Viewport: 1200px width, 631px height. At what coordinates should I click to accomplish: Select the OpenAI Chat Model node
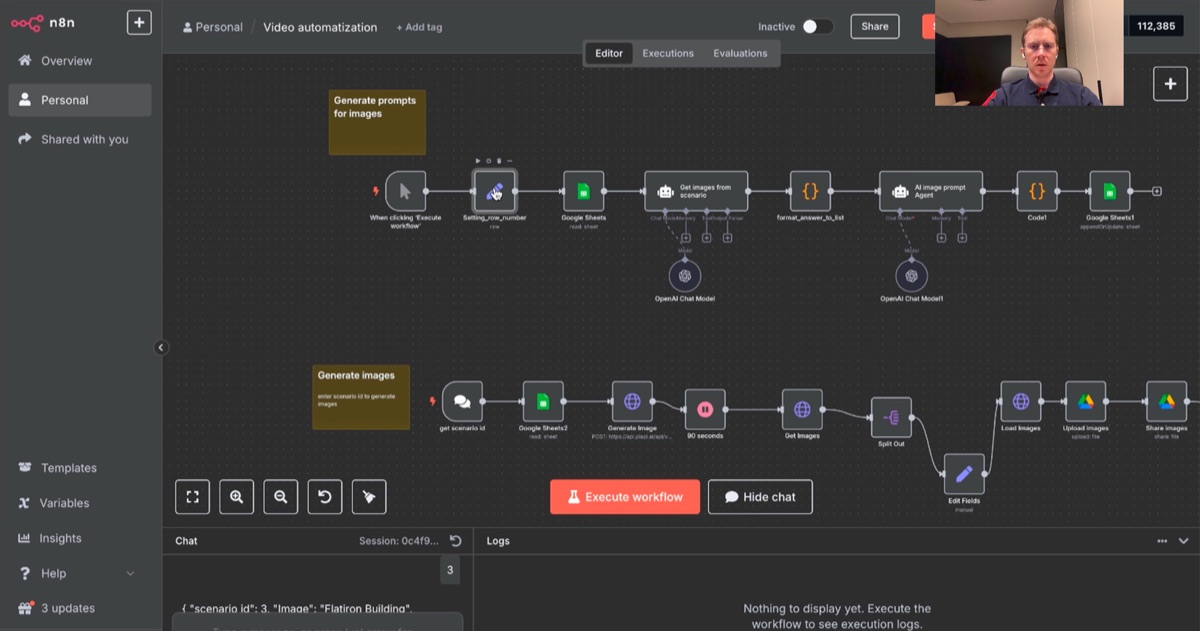685,276
